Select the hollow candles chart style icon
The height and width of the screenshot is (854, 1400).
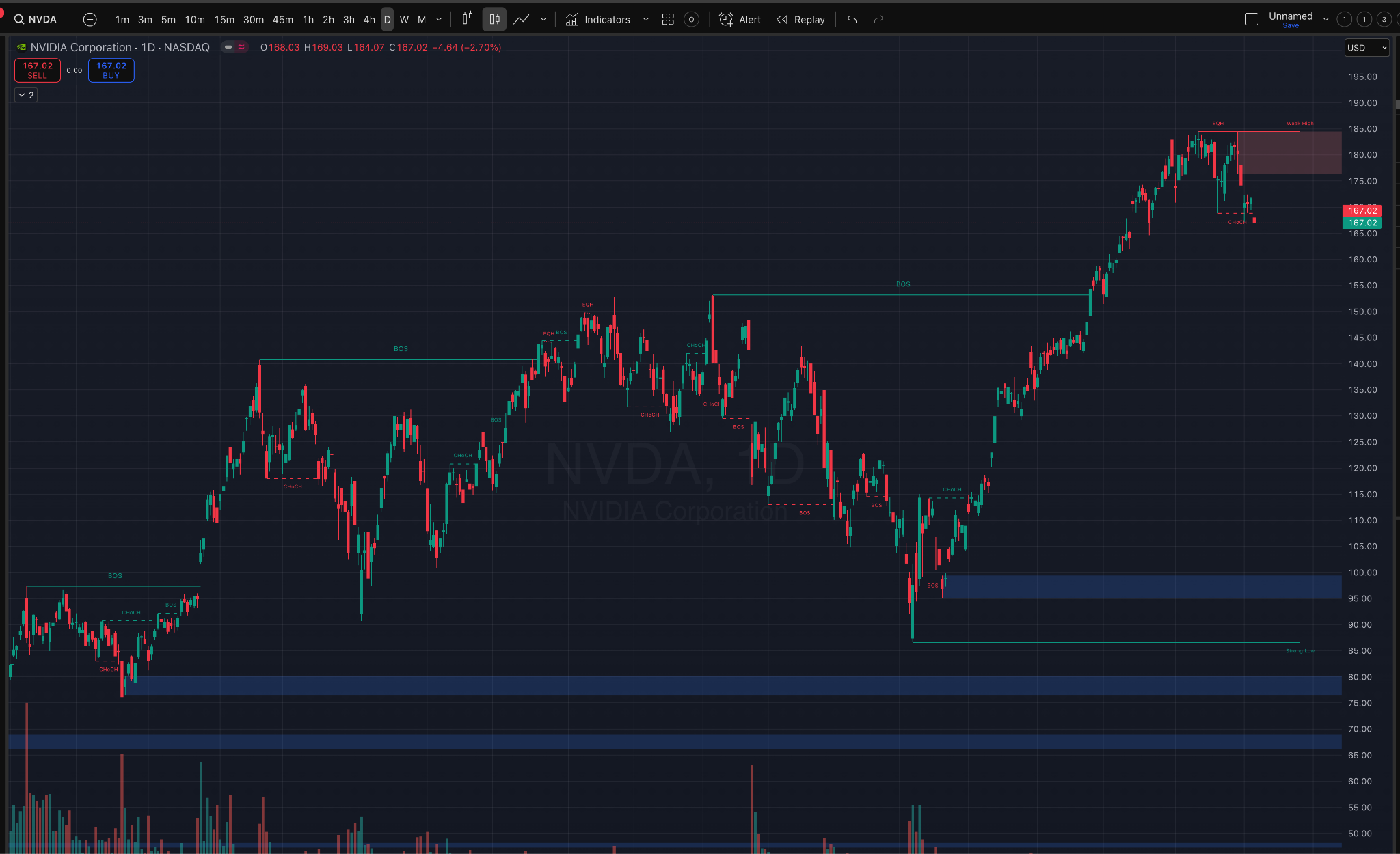[x=494, y=19]
